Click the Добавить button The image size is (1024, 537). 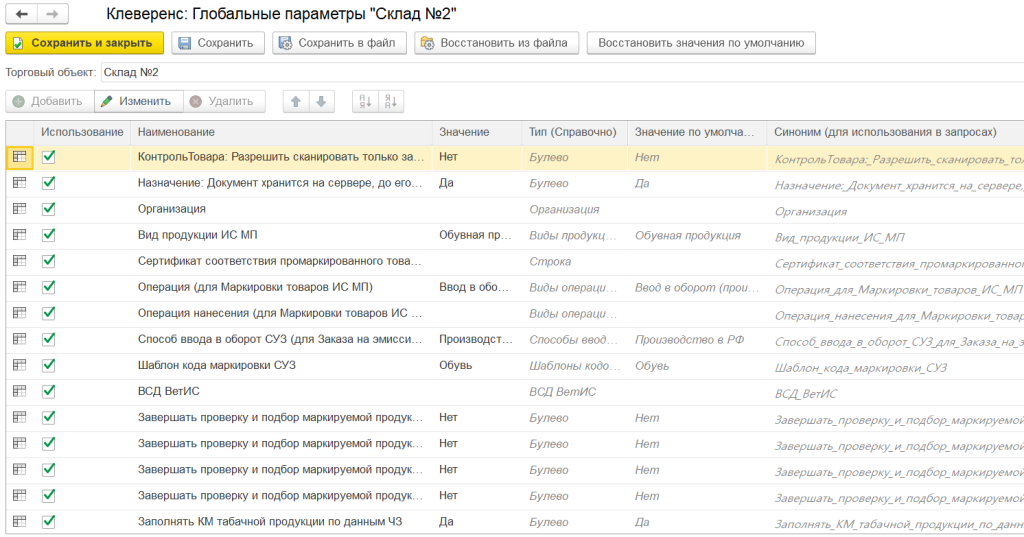[x=50, y=101]
